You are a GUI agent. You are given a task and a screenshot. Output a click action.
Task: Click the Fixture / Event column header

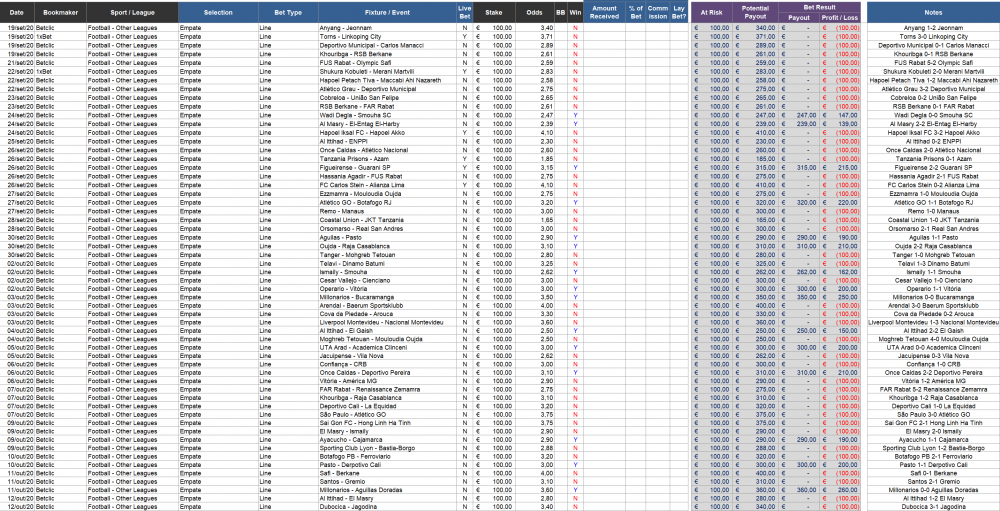(388, 12)
